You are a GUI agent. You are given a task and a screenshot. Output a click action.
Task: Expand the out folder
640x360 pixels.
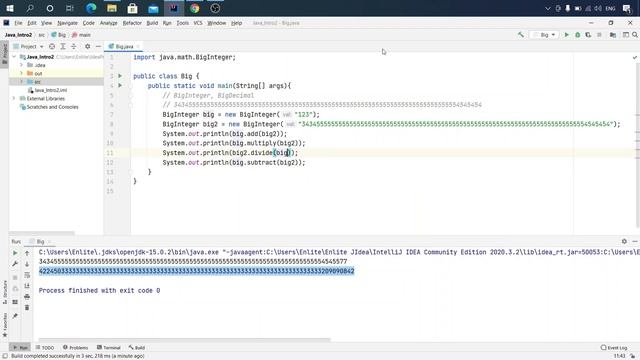21,73
